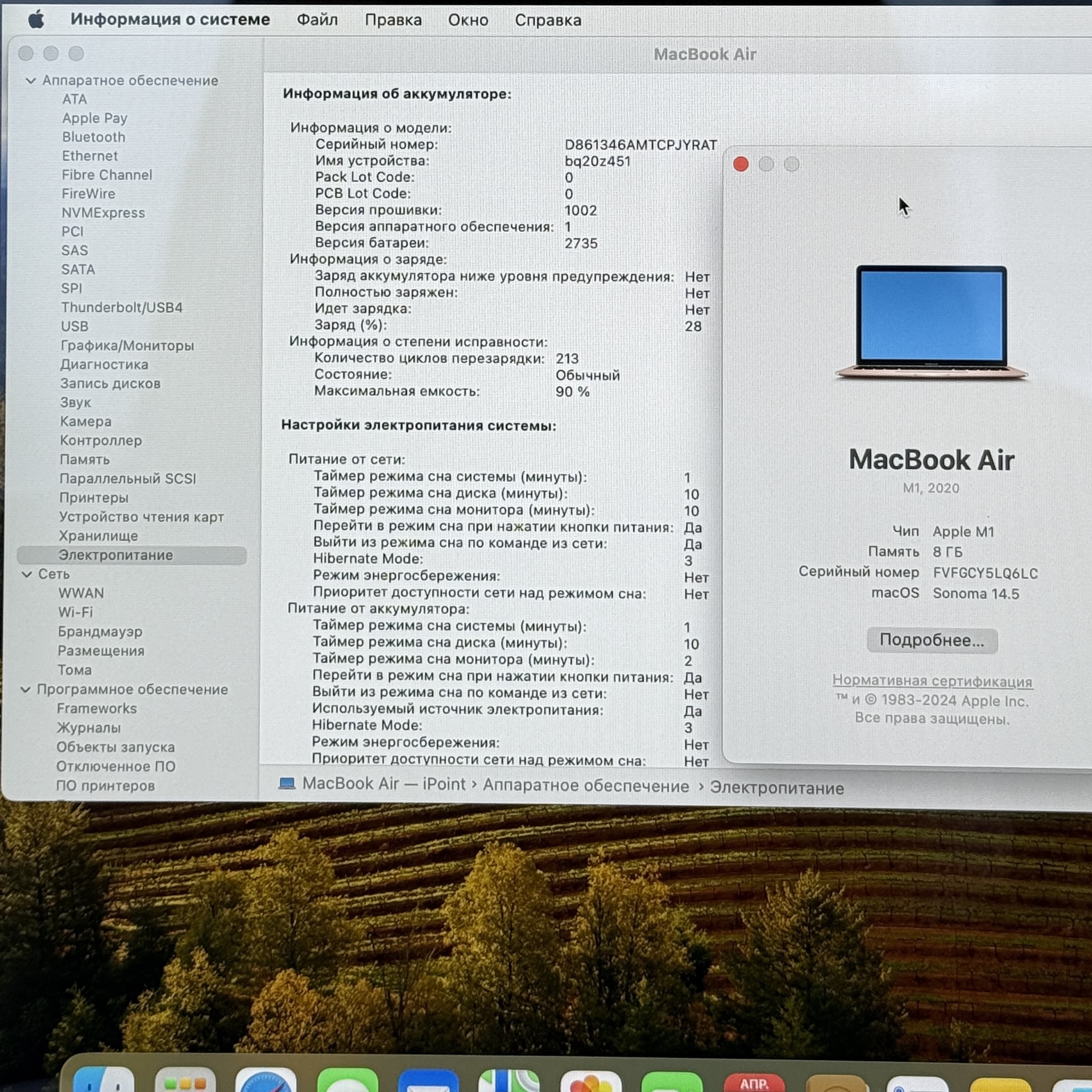
Task: Select Контроллер in the sidebar
Action: [101, 441]
